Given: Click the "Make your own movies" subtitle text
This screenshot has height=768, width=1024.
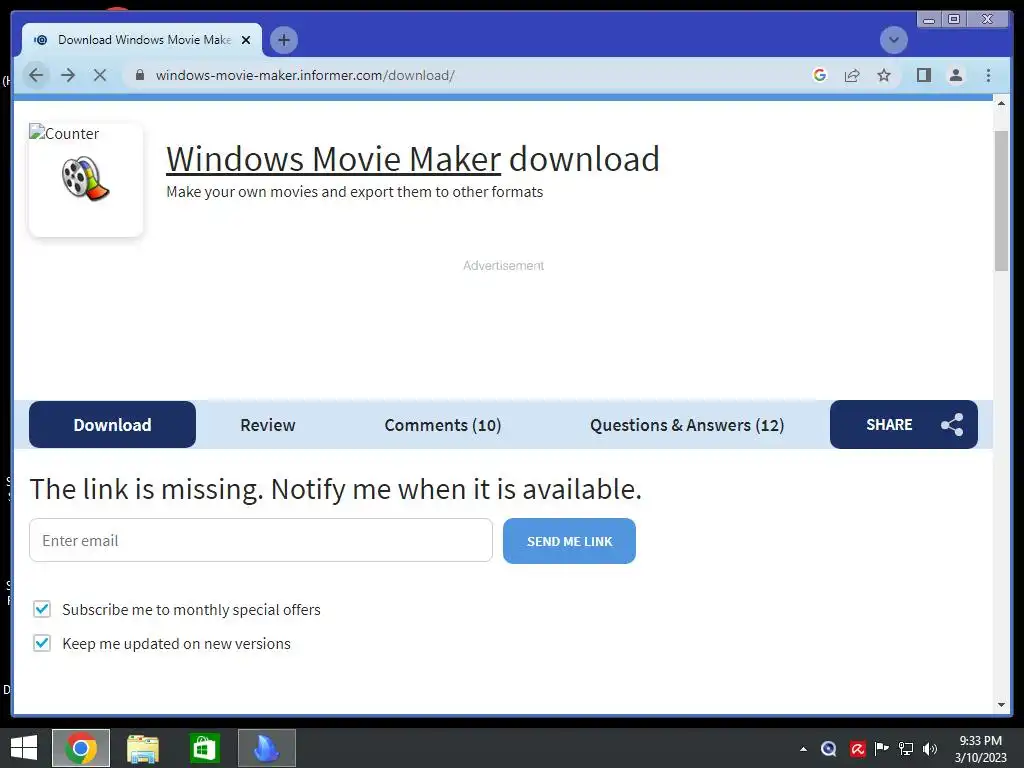Looking at the screenshot, I should 355,191.
